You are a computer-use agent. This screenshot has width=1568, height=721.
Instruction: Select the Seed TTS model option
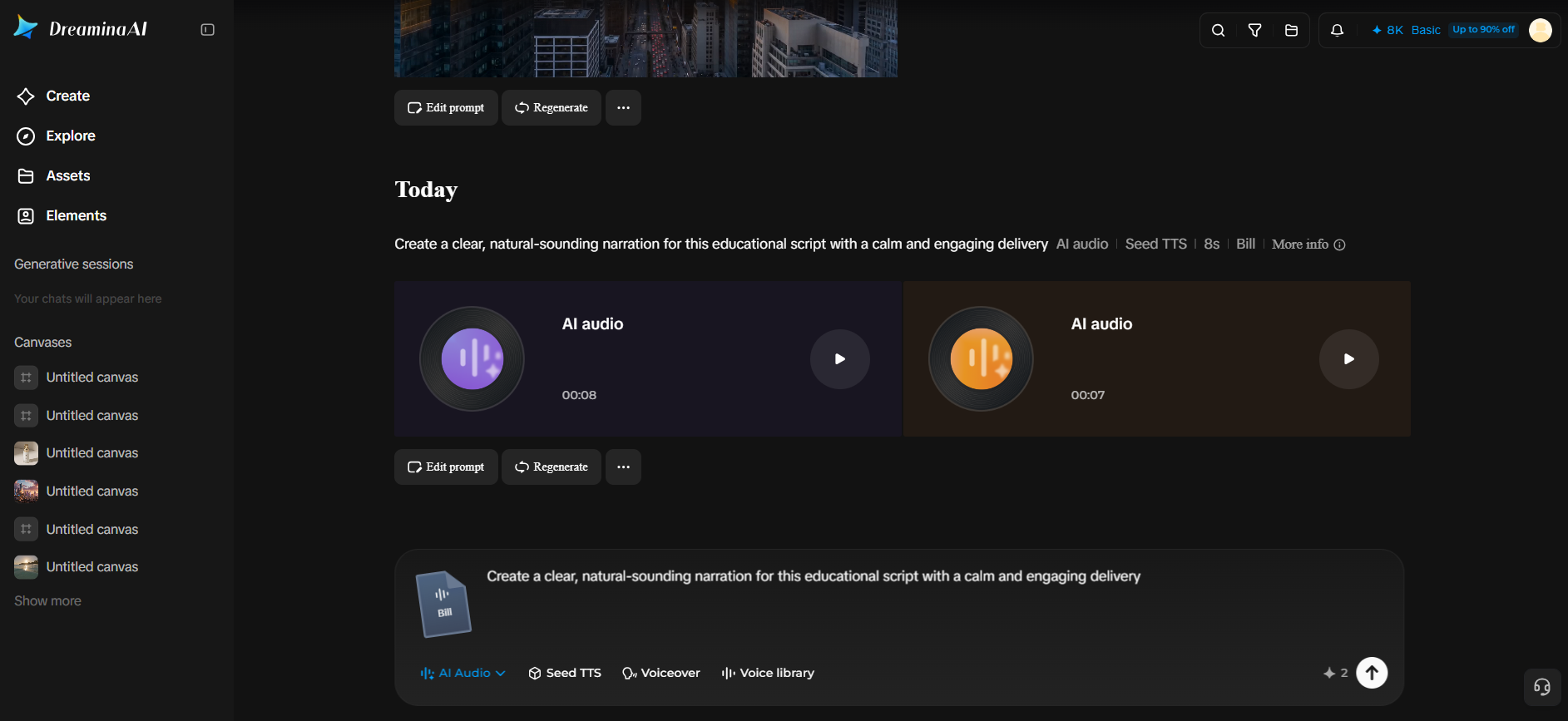pos(565,673)
